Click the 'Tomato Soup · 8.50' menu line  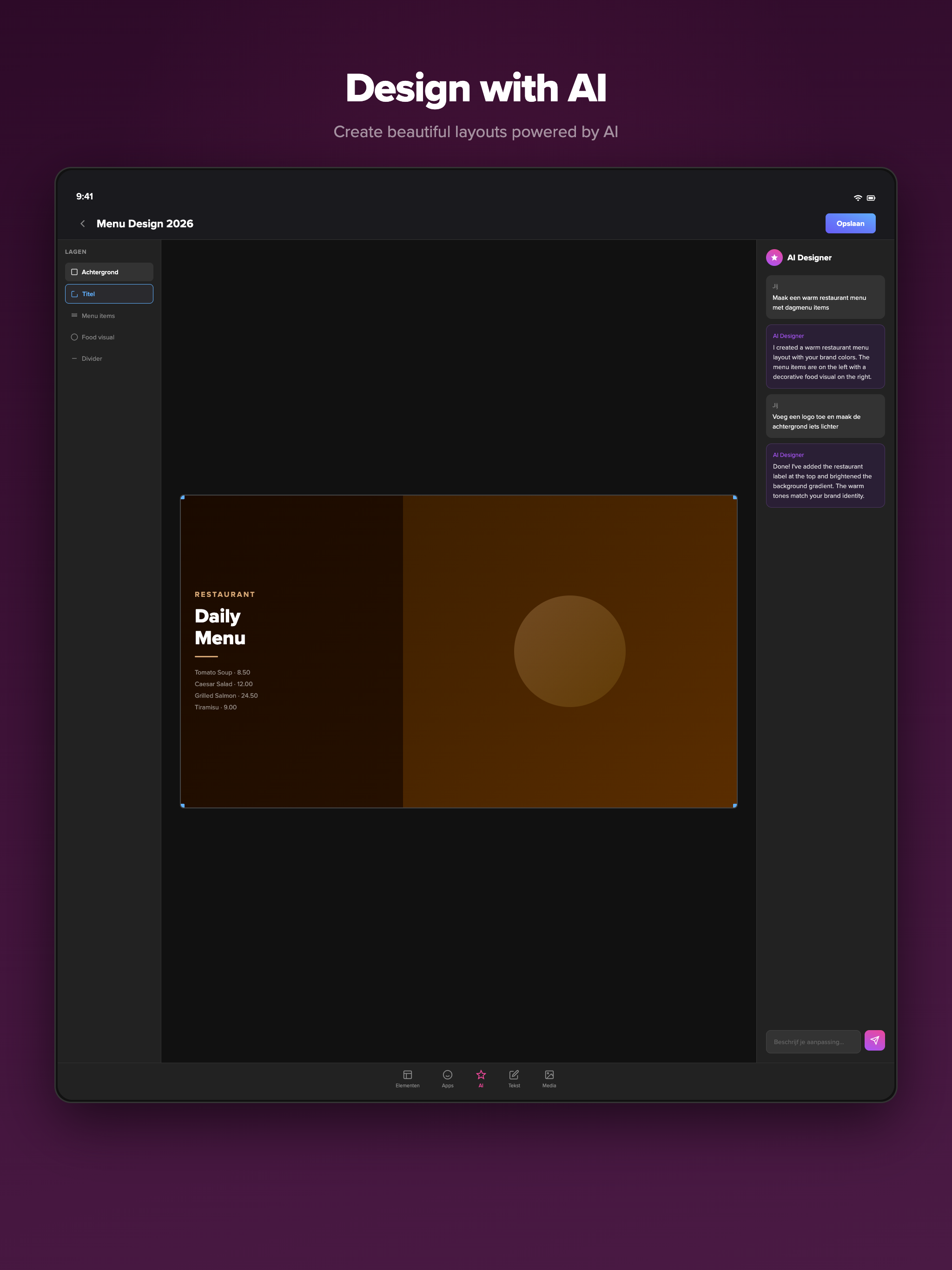(222, 672)
